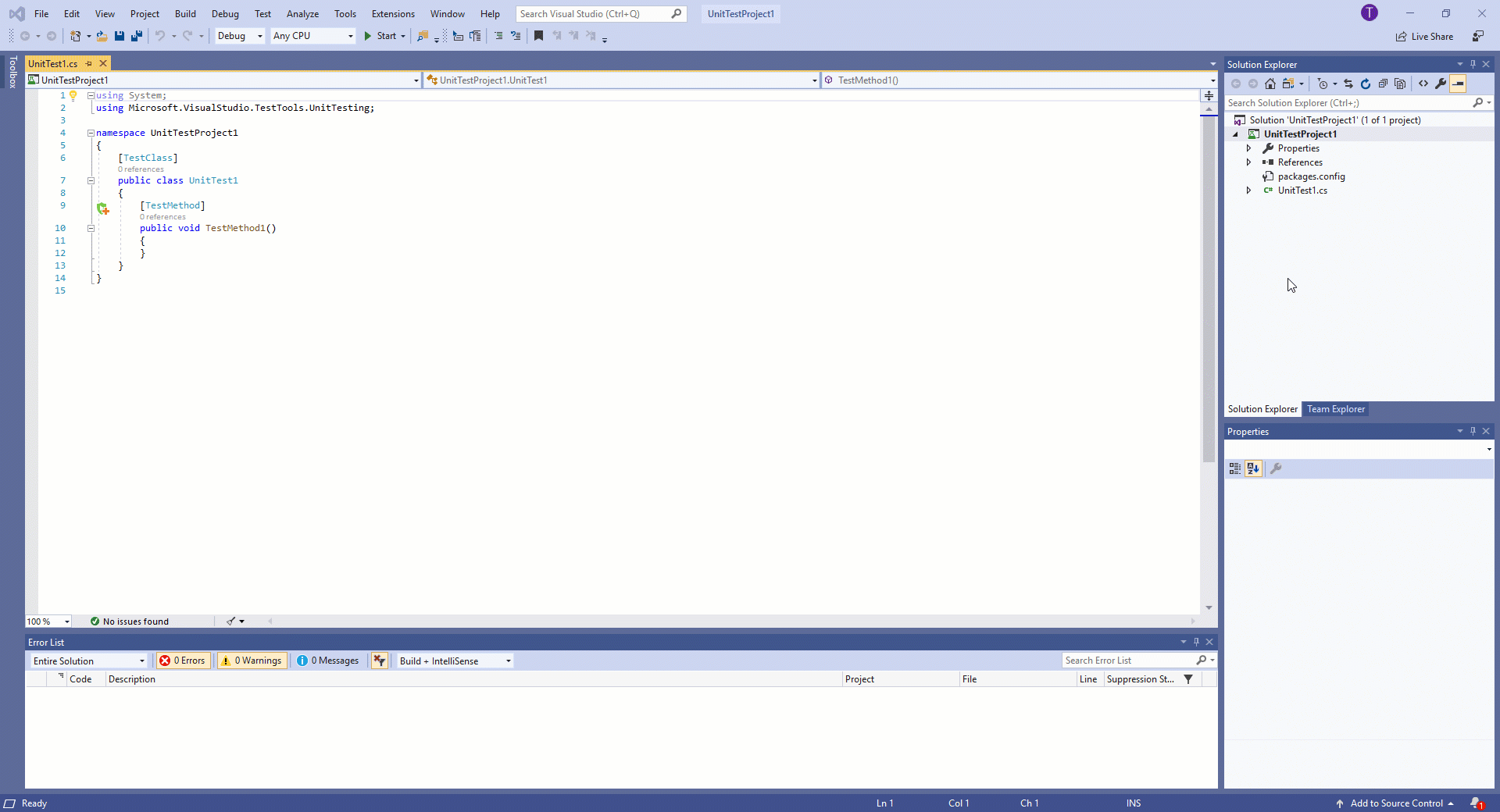Click the Live Share button

[x=1424, y=37]
